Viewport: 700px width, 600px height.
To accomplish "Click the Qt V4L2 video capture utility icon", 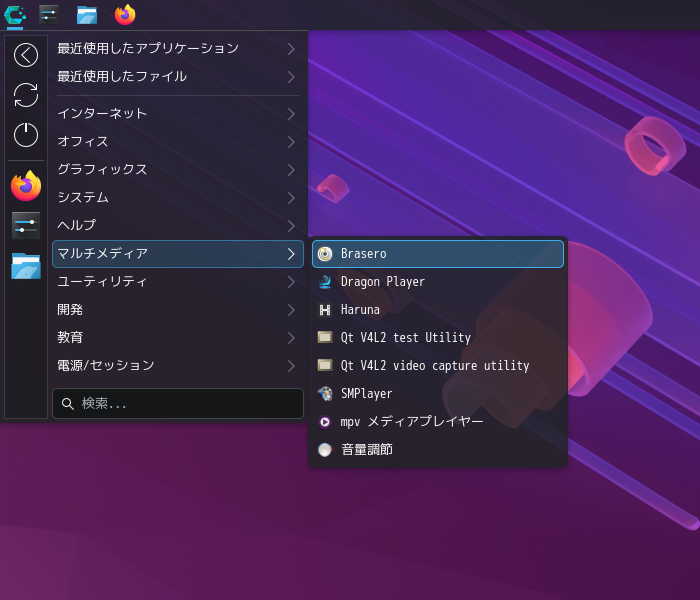I will [x=325, y=366].
